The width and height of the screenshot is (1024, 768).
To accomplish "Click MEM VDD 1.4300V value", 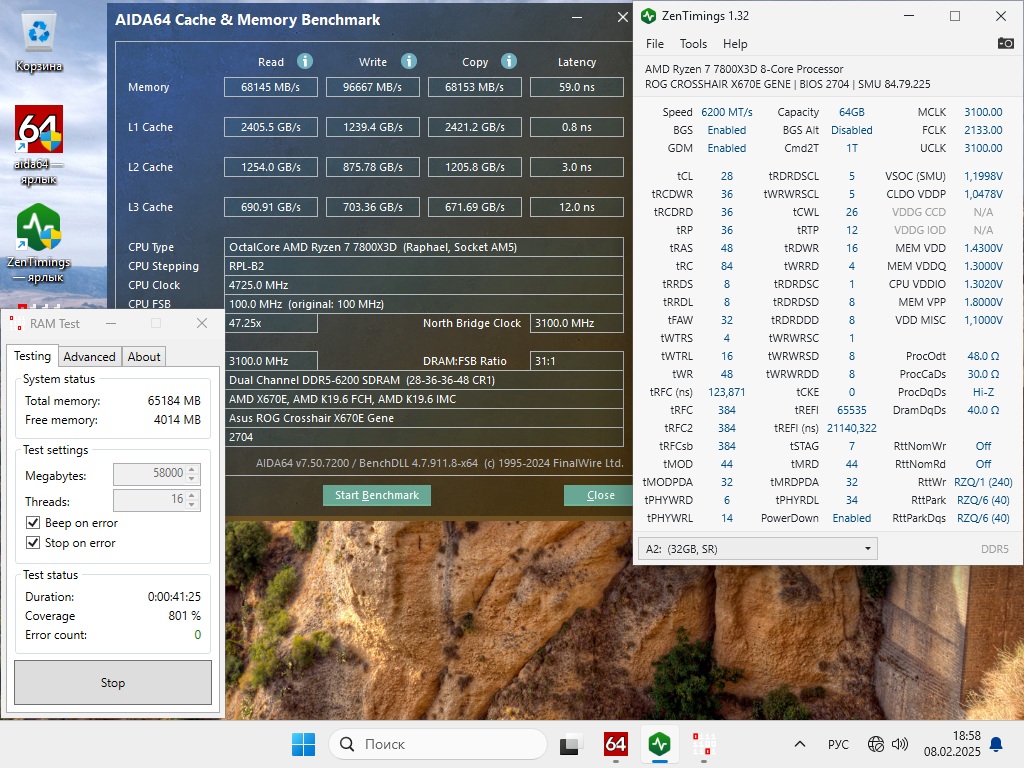I will point(983,248).
